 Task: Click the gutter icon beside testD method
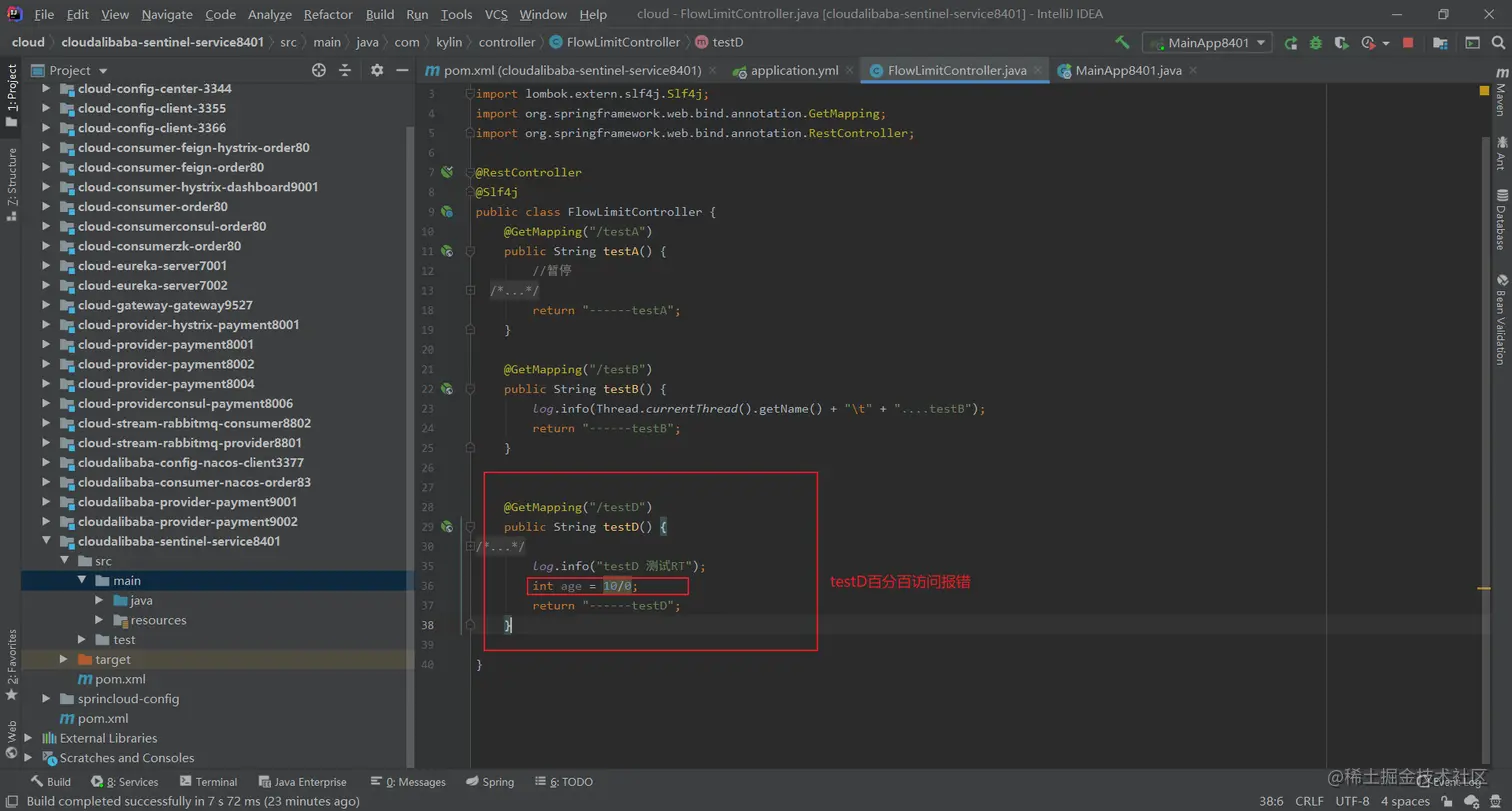(447, 526)
